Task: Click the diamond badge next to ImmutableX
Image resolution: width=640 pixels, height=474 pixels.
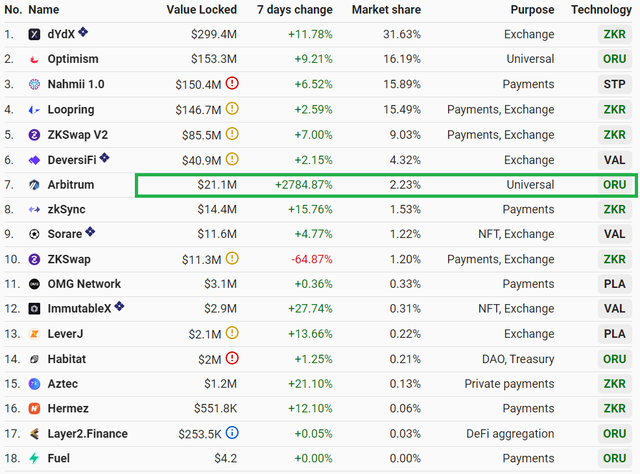Action: 119,306
